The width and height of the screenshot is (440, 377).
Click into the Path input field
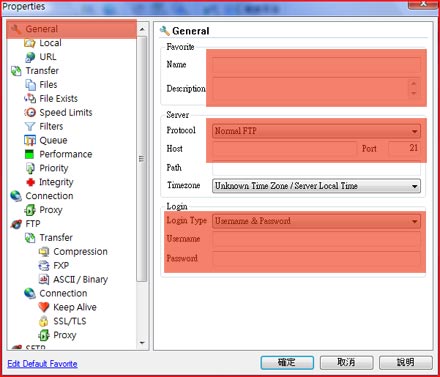(x=316, y=168)
